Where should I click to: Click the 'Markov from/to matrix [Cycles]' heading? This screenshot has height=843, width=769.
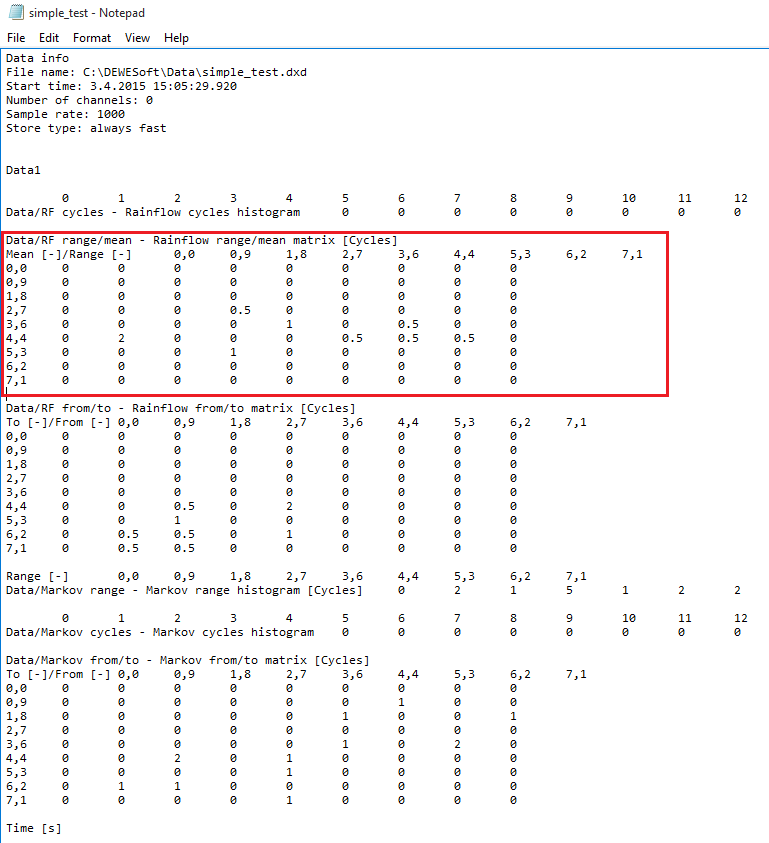click(265, 660)
